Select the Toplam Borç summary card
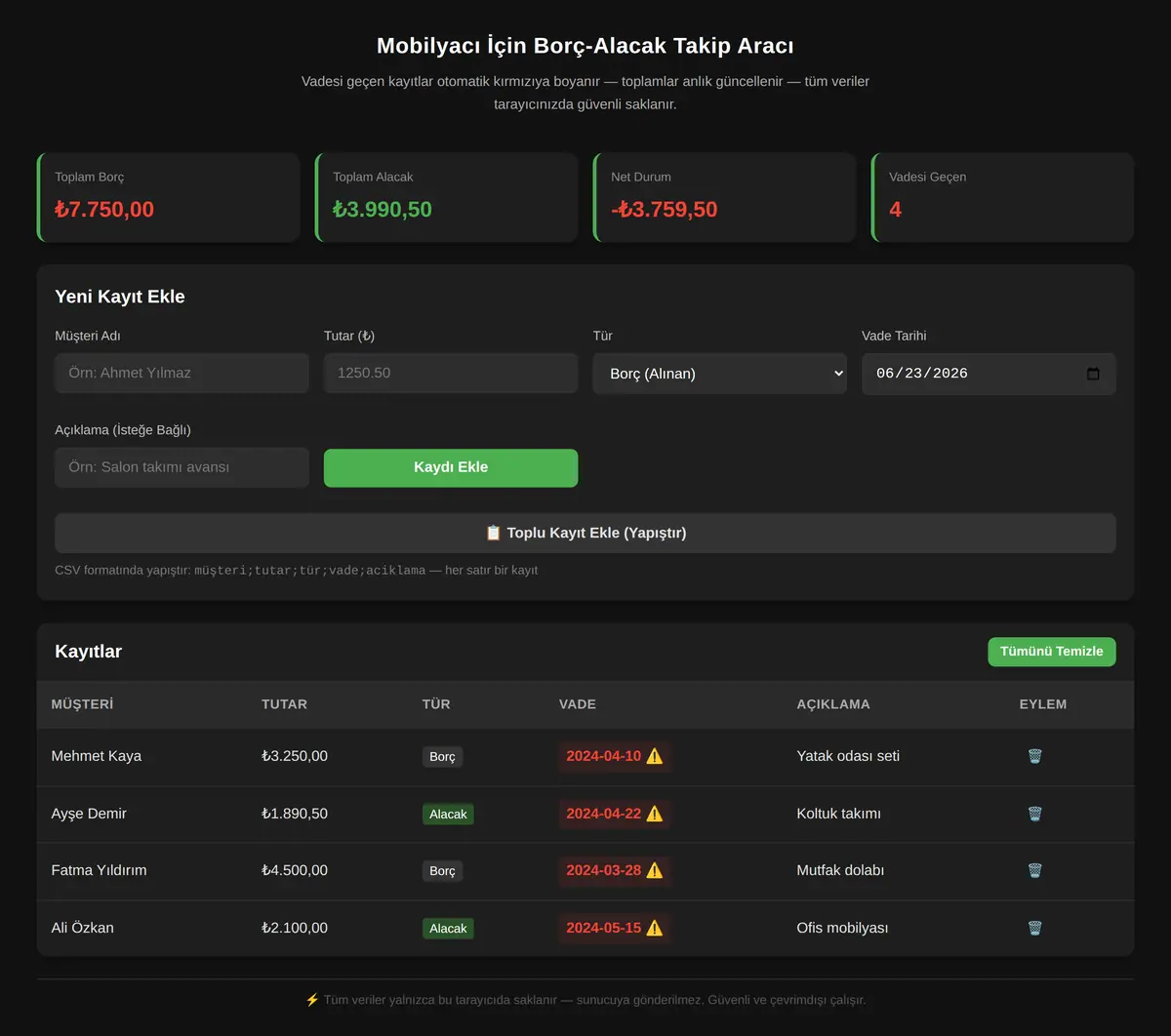 coord(168,197)
